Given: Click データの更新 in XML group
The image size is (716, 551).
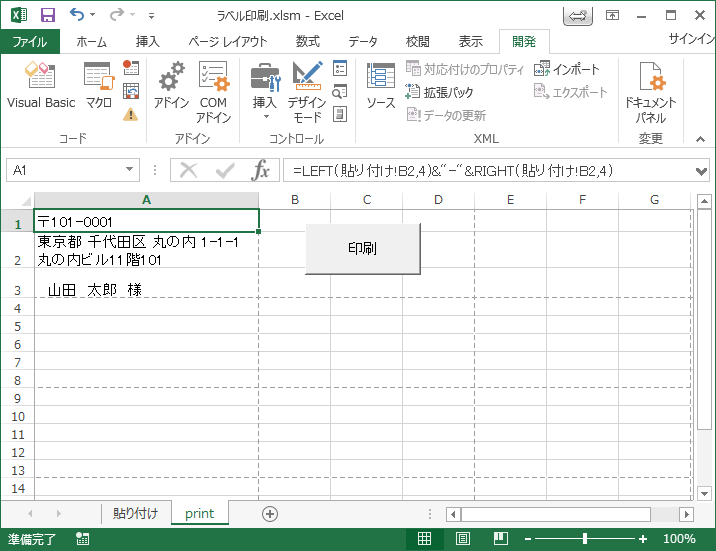Looking at the screenshot, I should click(446, 115).
